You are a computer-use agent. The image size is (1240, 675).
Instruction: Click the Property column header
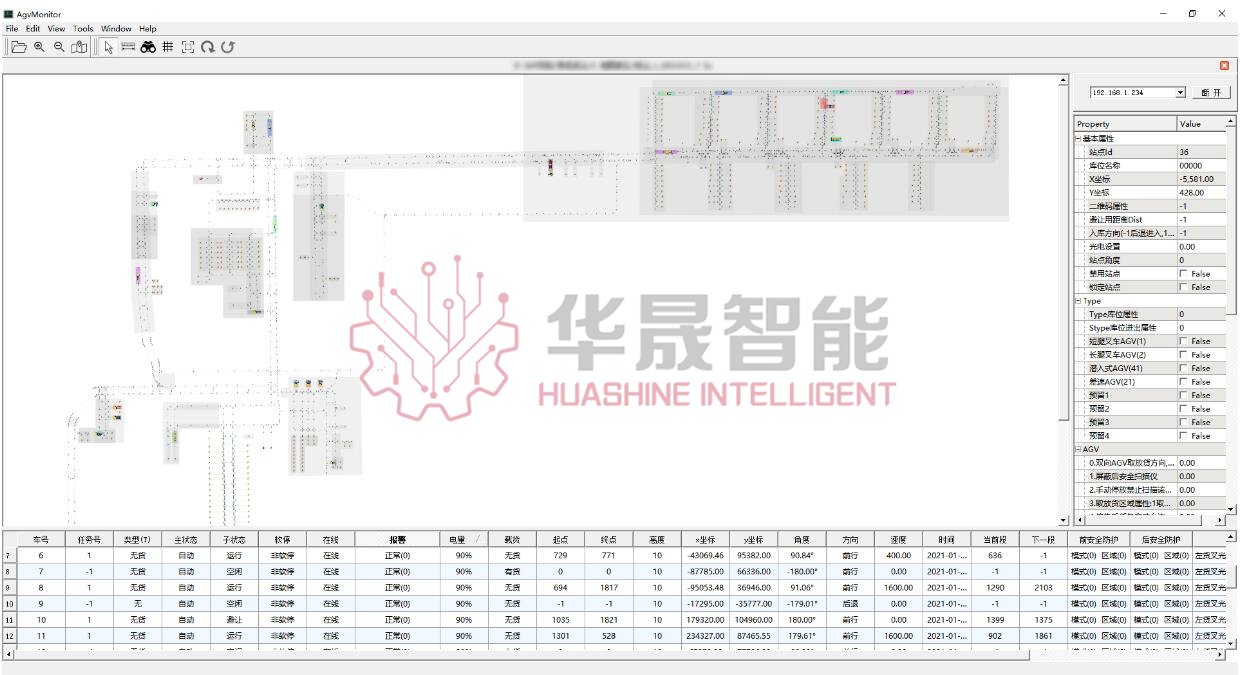pyautogui.click(x=1125, y=124)
